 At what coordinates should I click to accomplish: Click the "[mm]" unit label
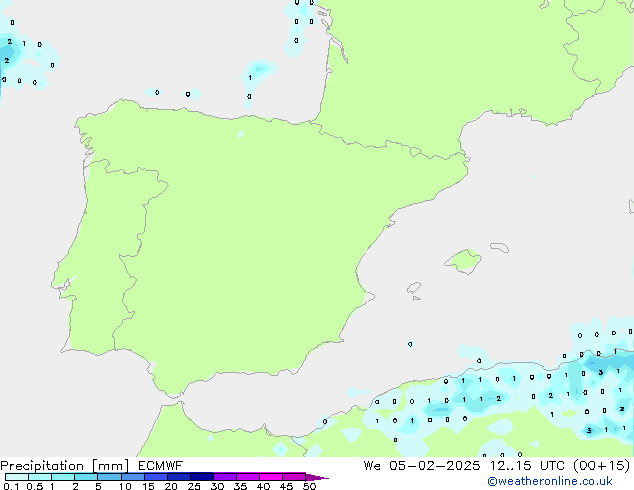(111, 466)
